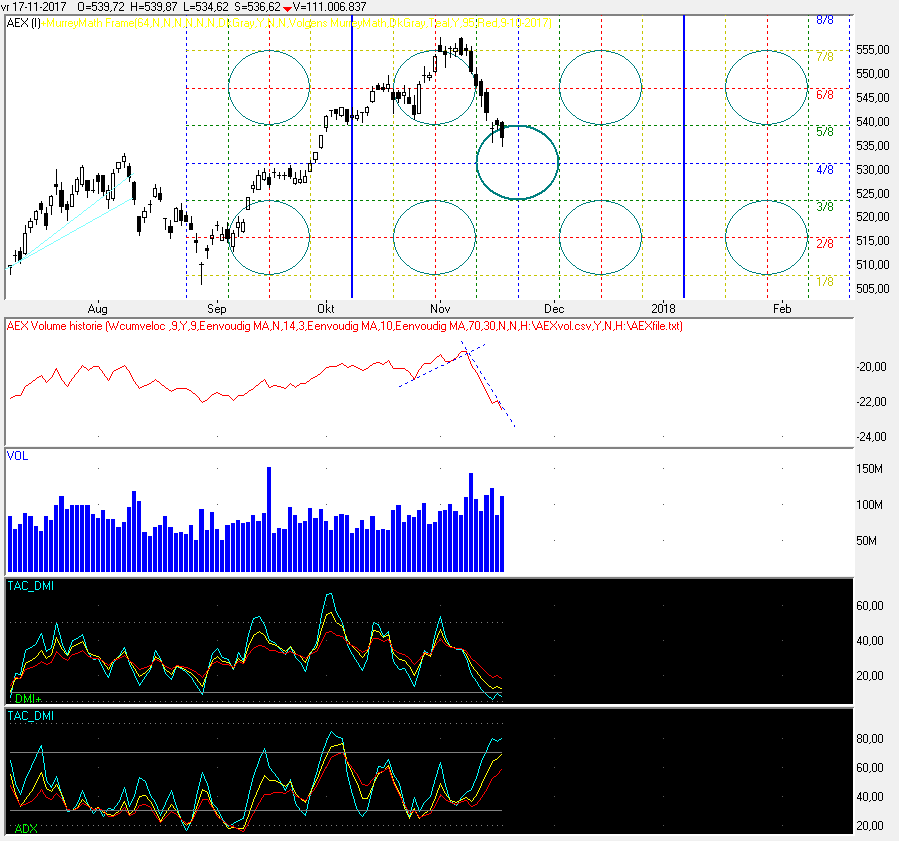Viewport: 899px width, 841px height.
Task: Click the red 6/8 Murrey level label
Action: pos(825,95)
